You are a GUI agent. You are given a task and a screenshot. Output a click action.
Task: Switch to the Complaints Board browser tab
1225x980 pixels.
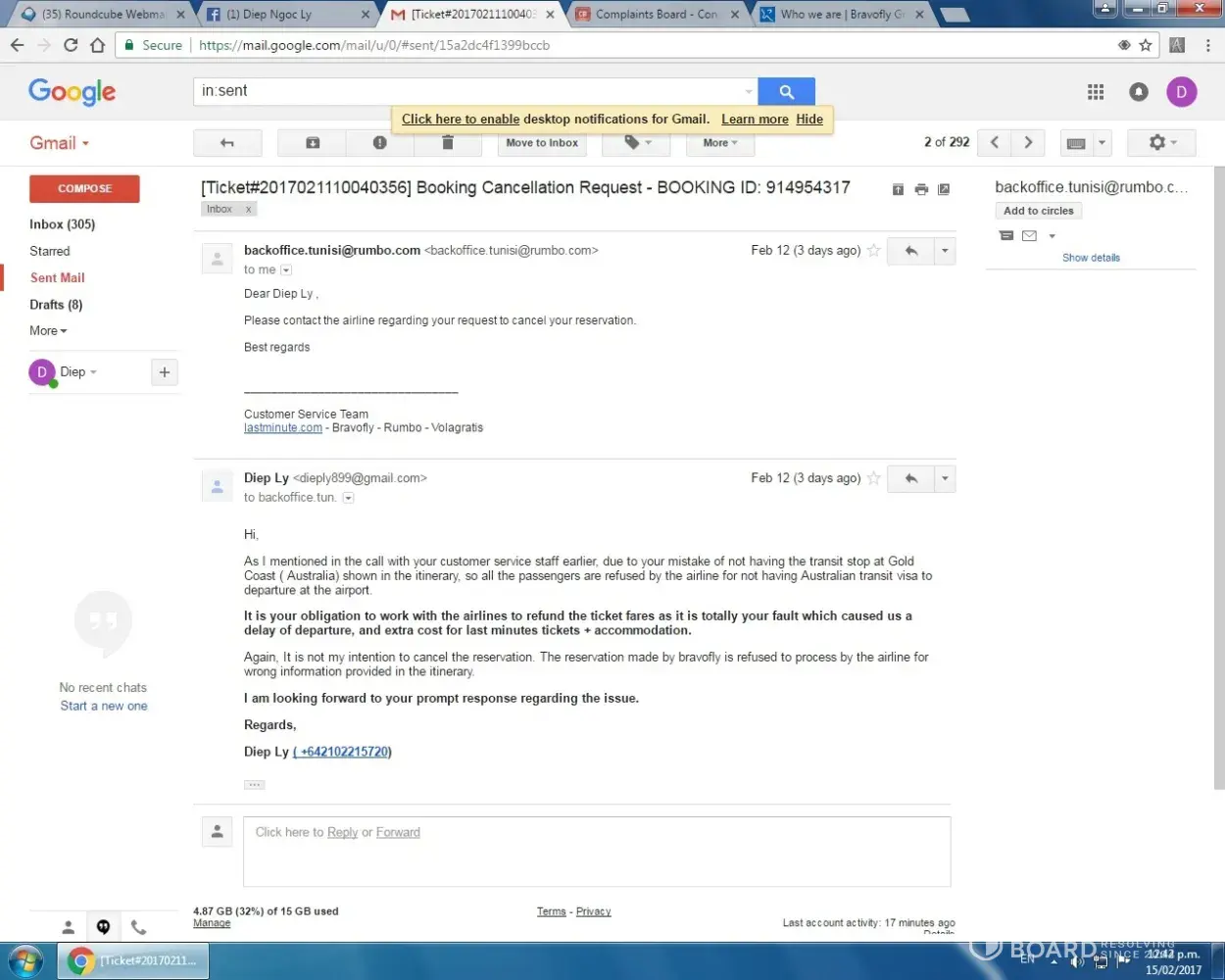pos(656,15)
